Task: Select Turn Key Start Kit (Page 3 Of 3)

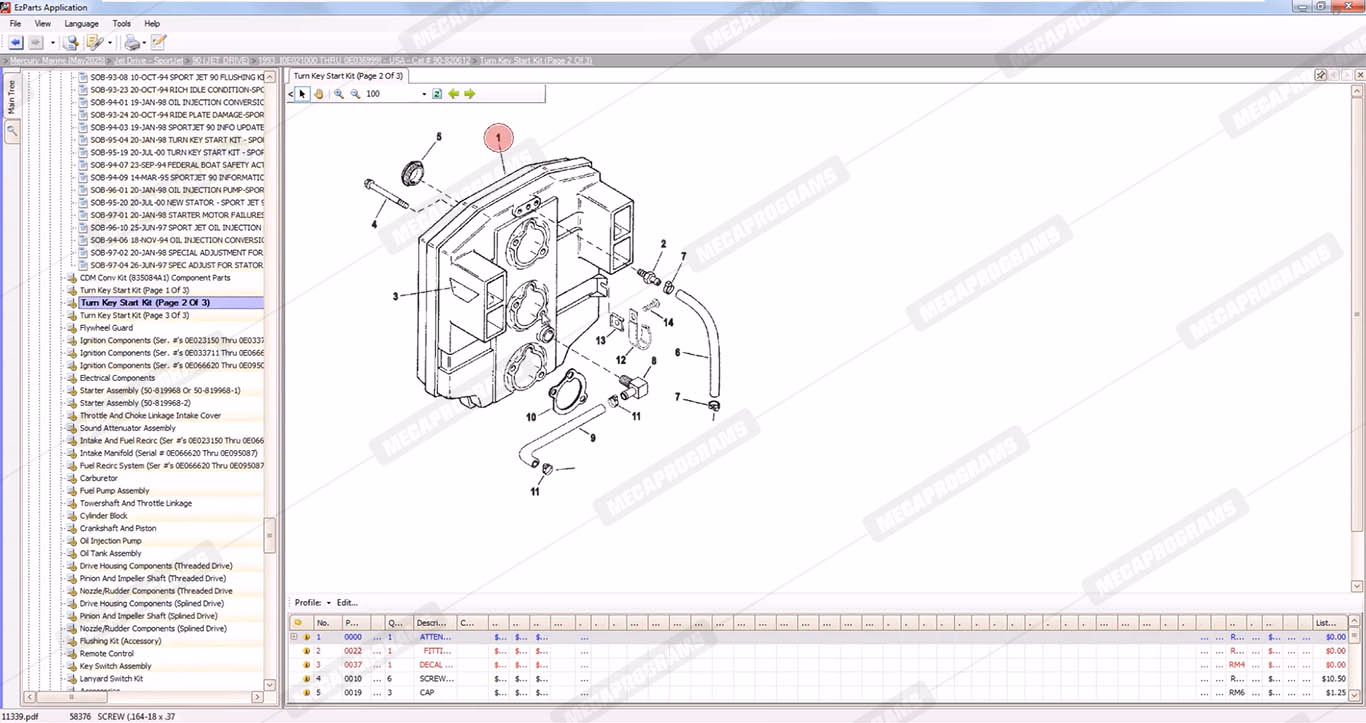Action: [x=134, y=315]
